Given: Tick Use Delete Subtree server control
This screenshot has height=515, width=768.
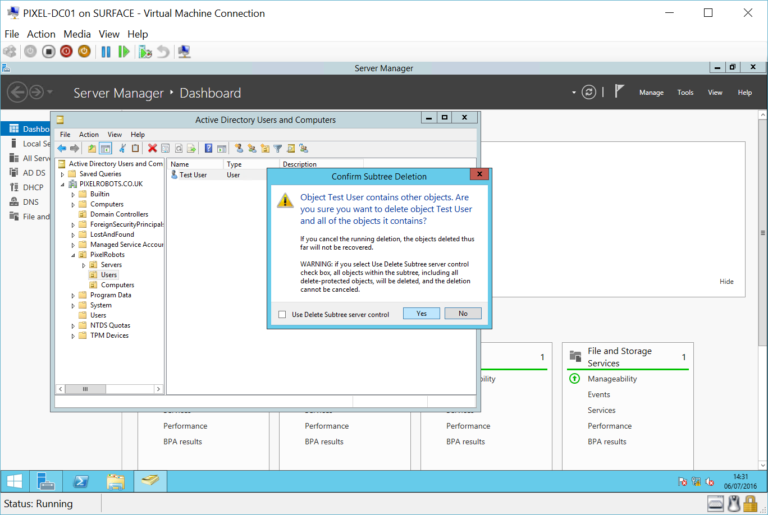Looking at the screenshot, I should [282, 315].
